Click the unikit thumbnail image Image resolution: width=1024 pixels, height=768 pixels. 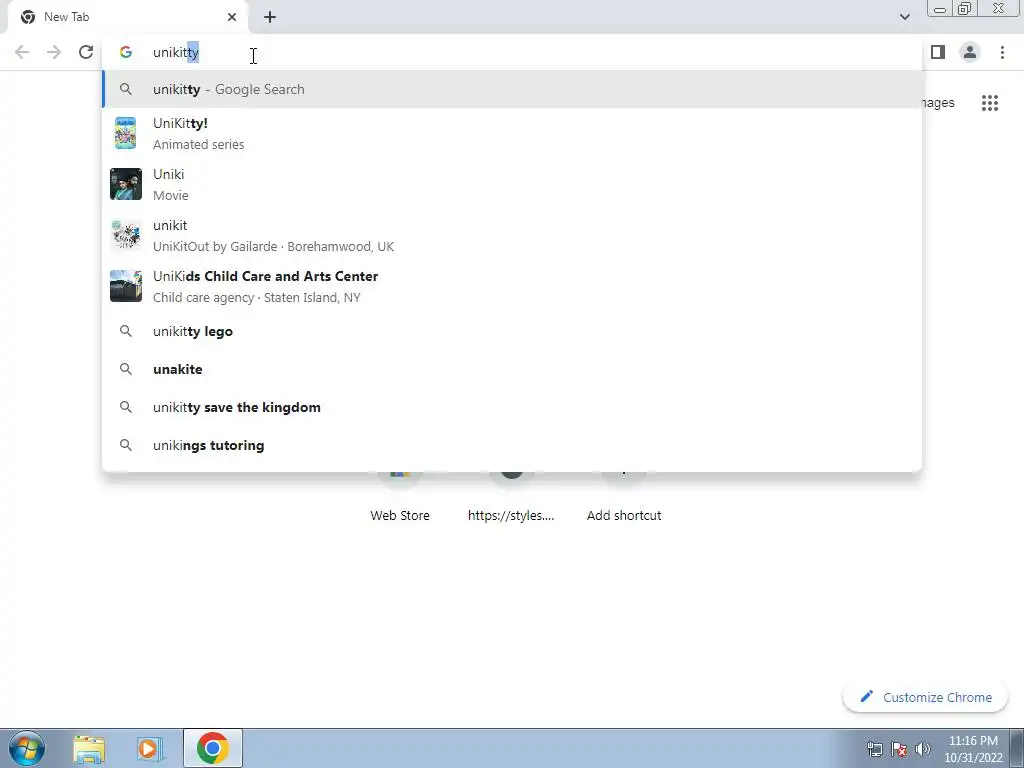coord(126,235)
